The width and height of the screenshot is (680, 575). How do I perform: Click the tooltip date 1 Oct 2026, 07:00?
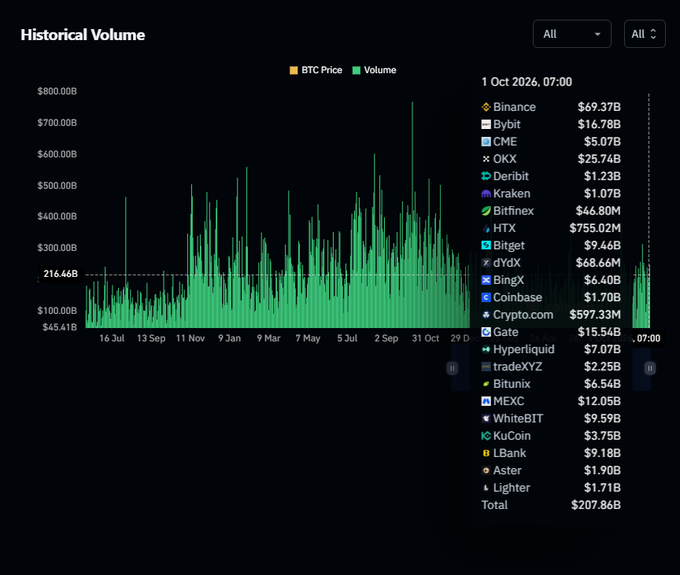527,82
